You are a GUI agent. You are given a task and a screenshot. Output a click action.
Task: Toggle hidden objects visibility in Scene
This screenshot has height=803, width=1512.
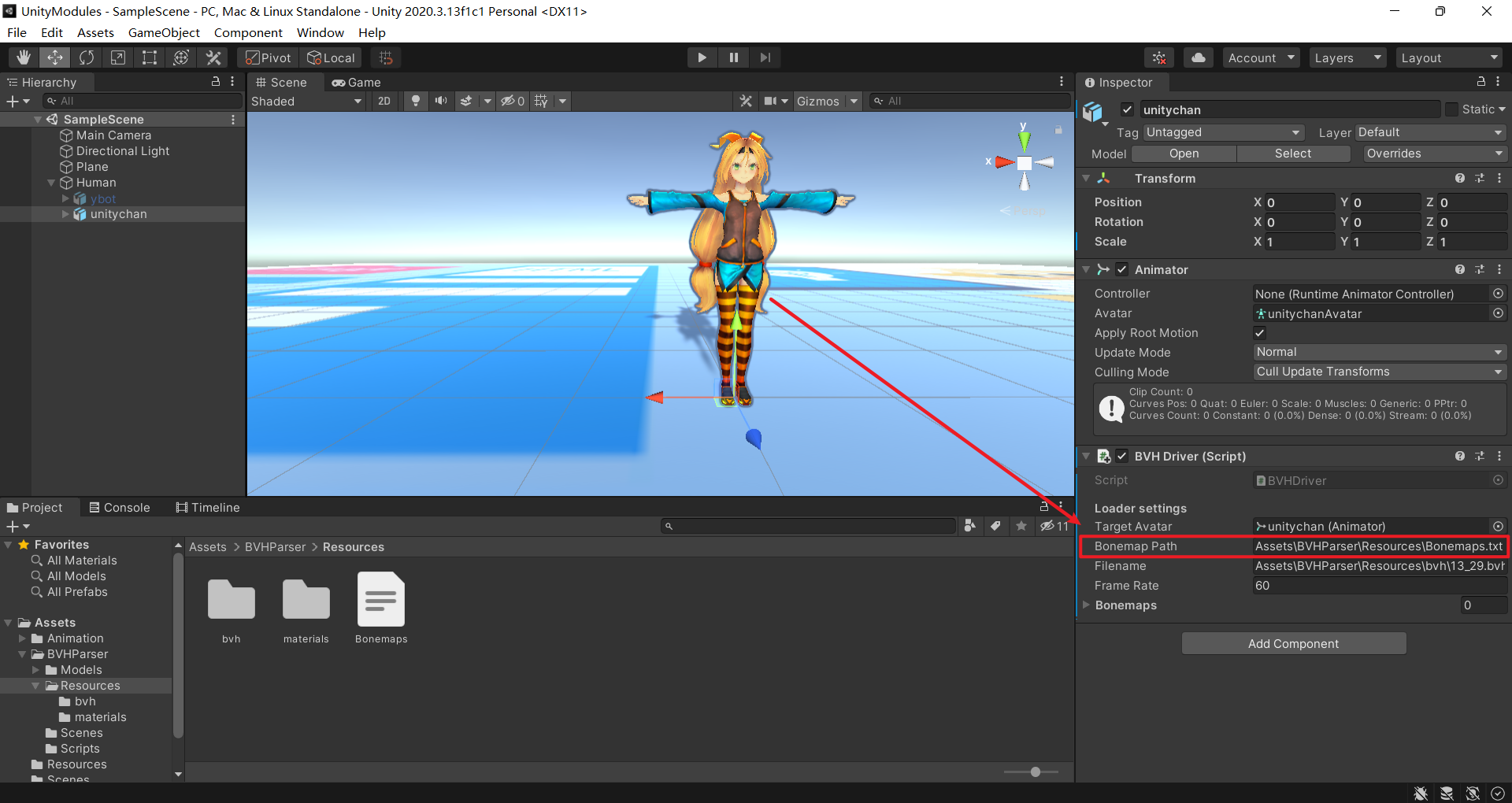(513, 101)
